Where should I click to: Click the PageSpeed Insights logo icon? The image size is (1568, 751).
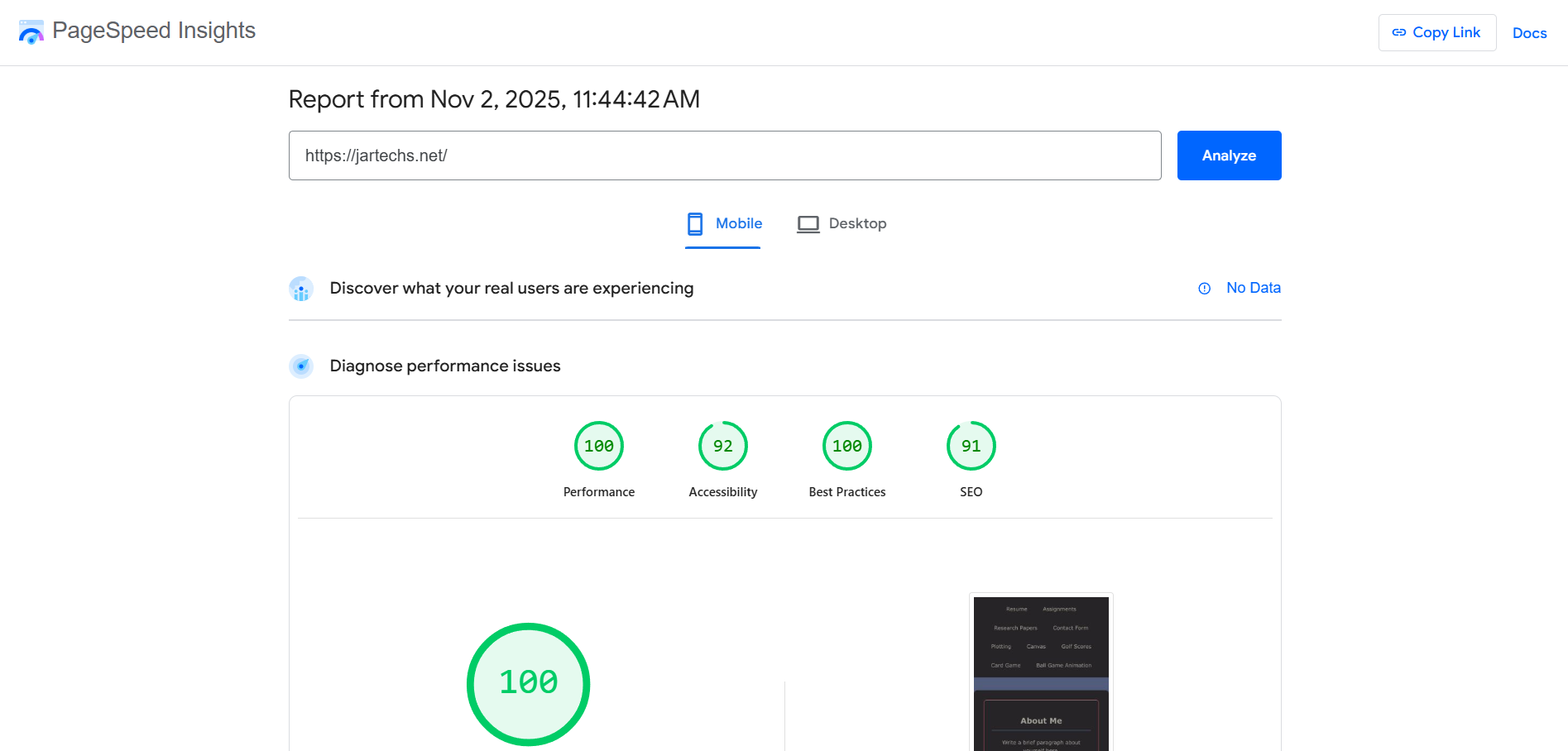tap(31, 31)
